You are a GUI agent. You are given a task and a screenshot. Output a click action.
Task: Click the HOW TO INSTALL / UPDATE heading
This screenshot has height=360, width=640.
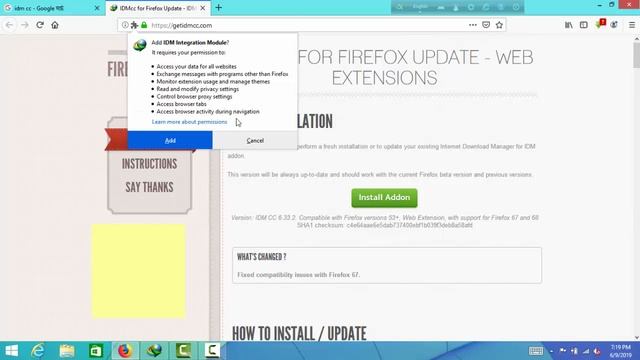click(299, 334)
